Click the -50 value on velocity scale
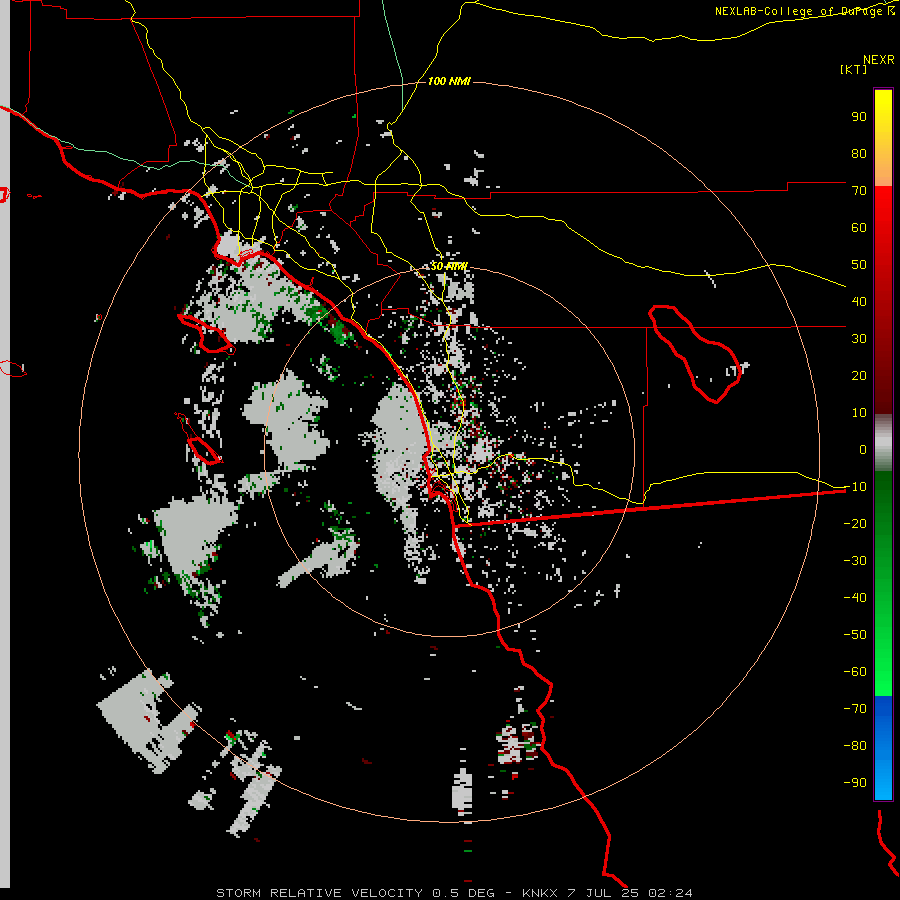The height and width of the screenshot is (900, 900). (x=855, y=634)
